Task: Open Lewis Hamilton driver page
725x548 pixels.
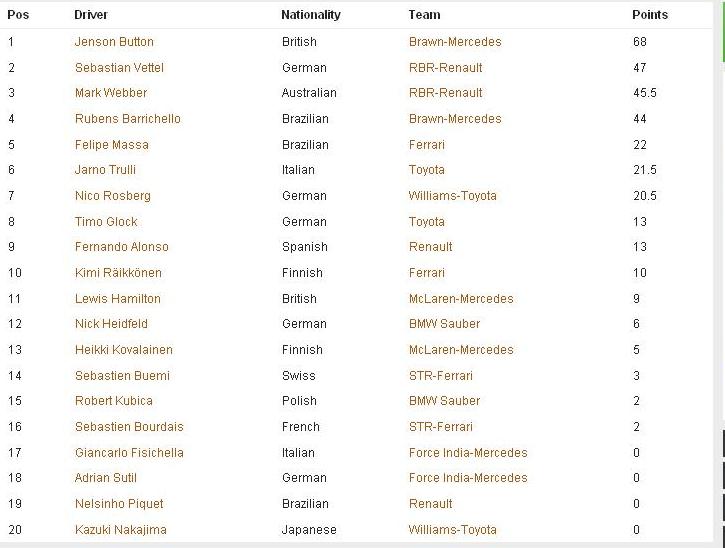Action: 118,299
